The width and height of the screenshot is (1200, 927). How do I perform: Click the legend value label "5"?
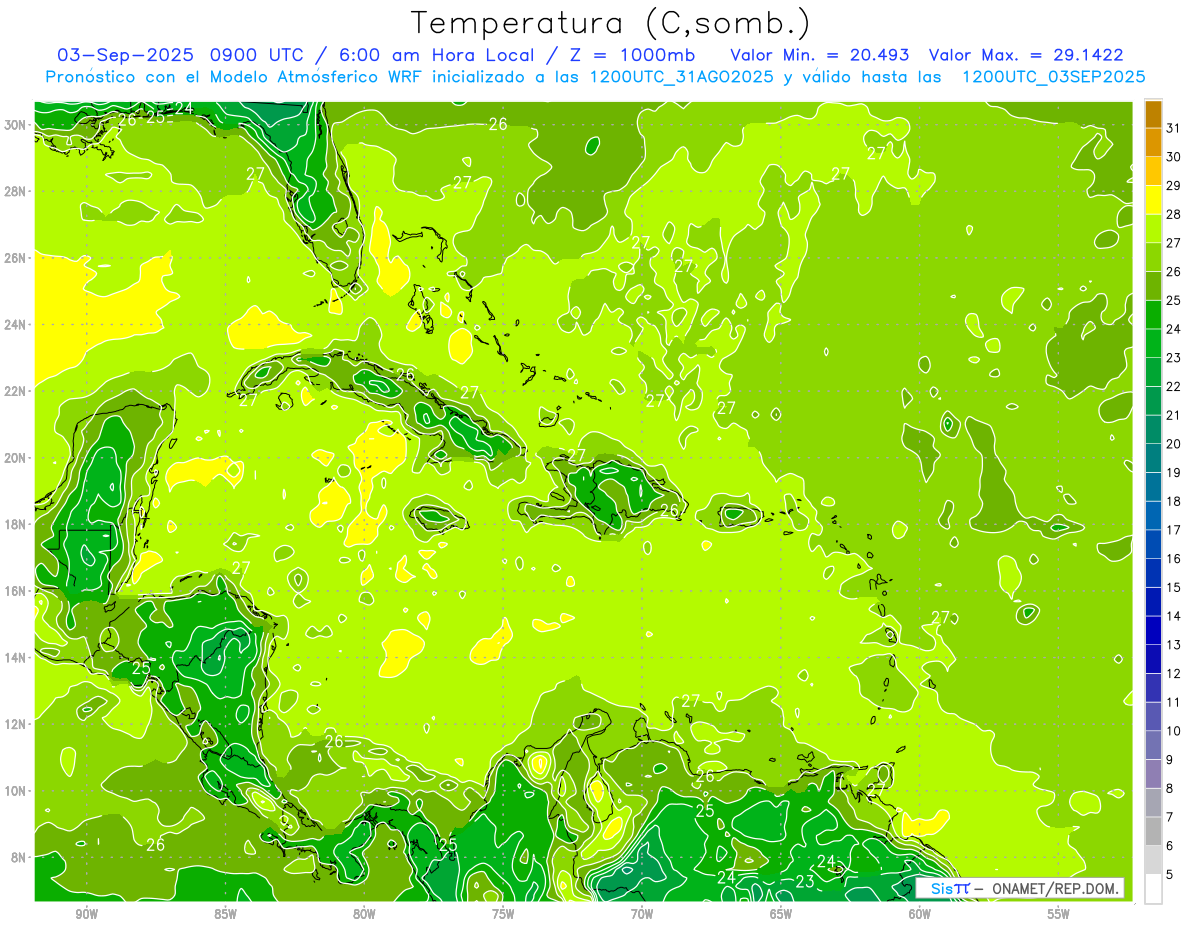[1170, 875]
